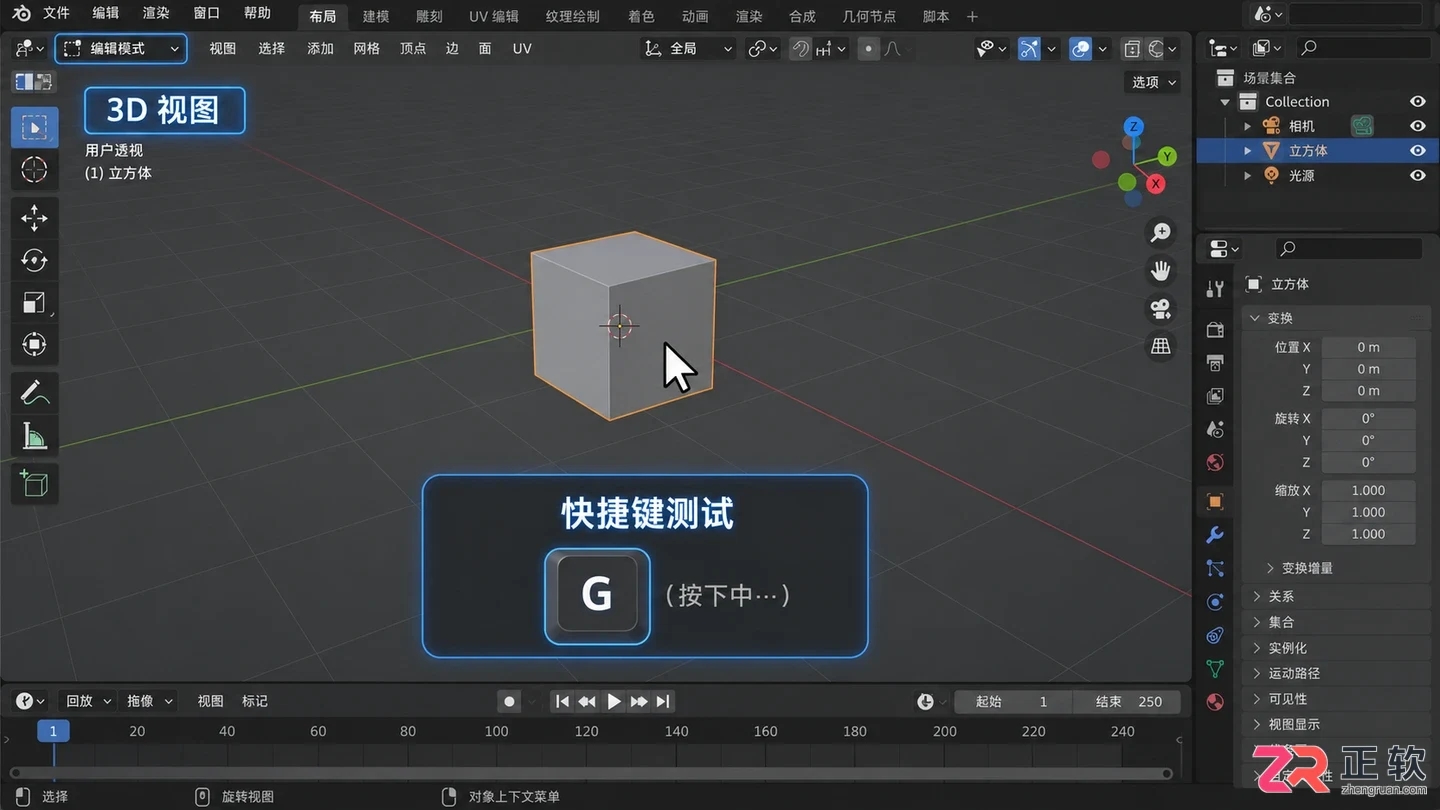Hide the 相机 object via eye icon
The height and width of the screenshot is (810, 1440).
pyautogui.click(x=1417, y=126)
